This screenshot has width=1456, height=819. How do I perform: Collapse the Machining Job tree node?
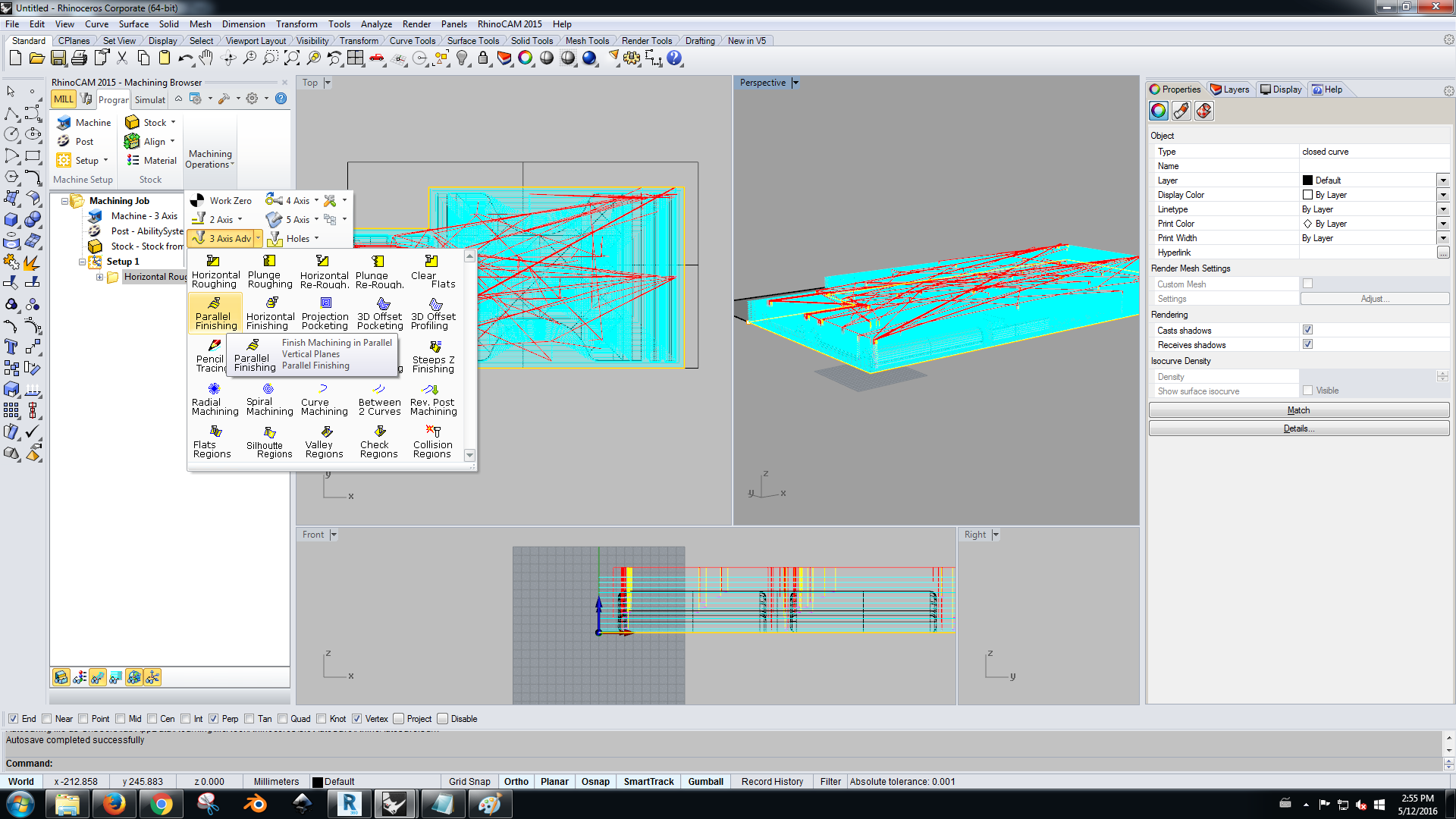pyautogui.click(x=64, y=201)
